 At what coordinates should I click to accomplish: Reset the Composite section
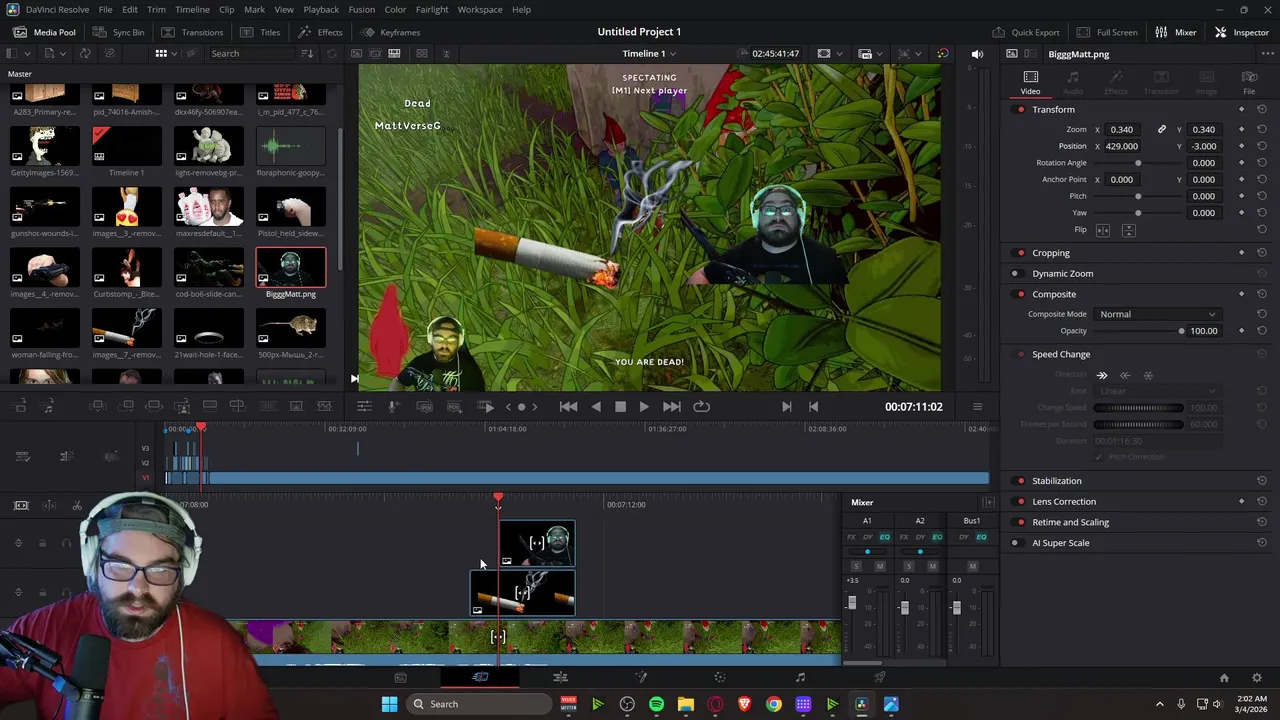pos(1262,294)
